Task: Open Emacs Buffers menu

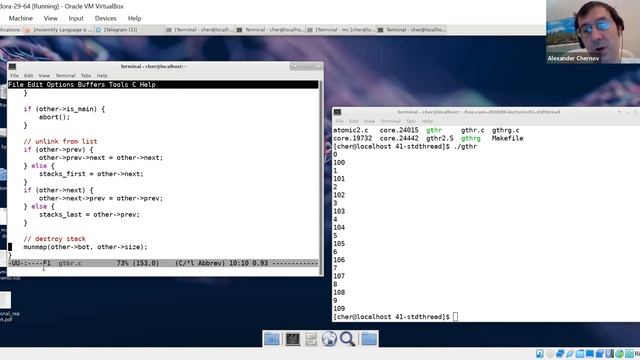Action: click(x=91, y=84)
